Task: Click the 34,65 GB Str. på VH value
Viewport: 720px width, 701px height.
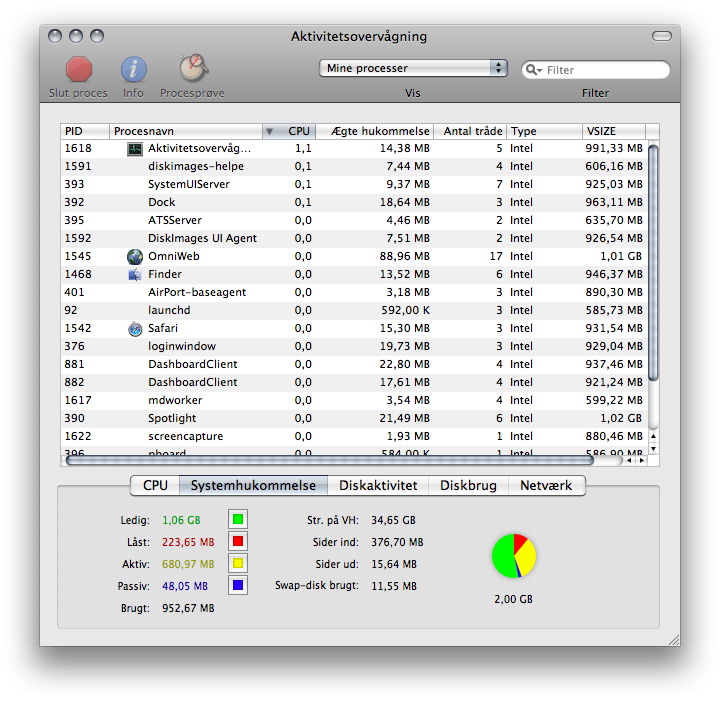Action: tap(394, 521)
